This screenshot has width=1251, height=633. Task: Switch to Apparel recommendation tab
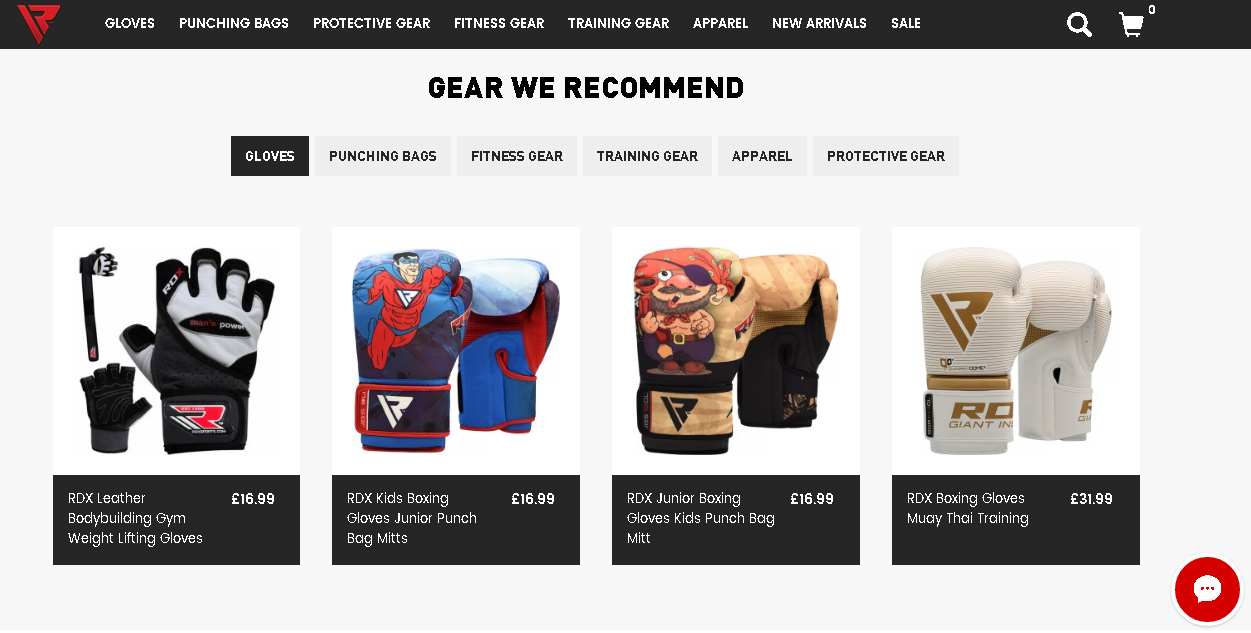coord(762,156)
